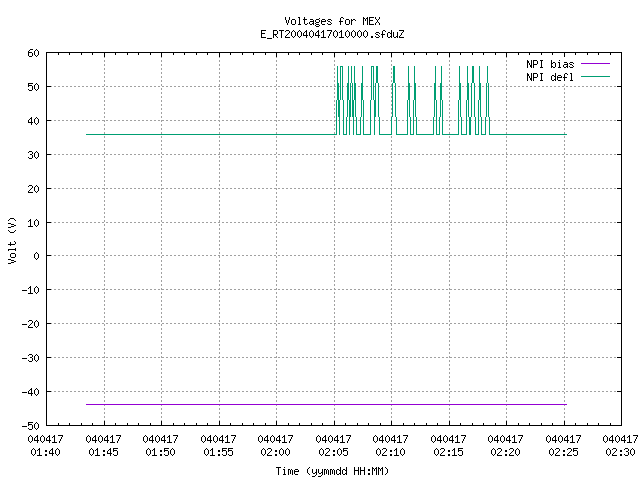Click the y-axis tick value -50
The height and width of the screenshot is (480, 640).
pyautogui.click(x=31, y=426)
